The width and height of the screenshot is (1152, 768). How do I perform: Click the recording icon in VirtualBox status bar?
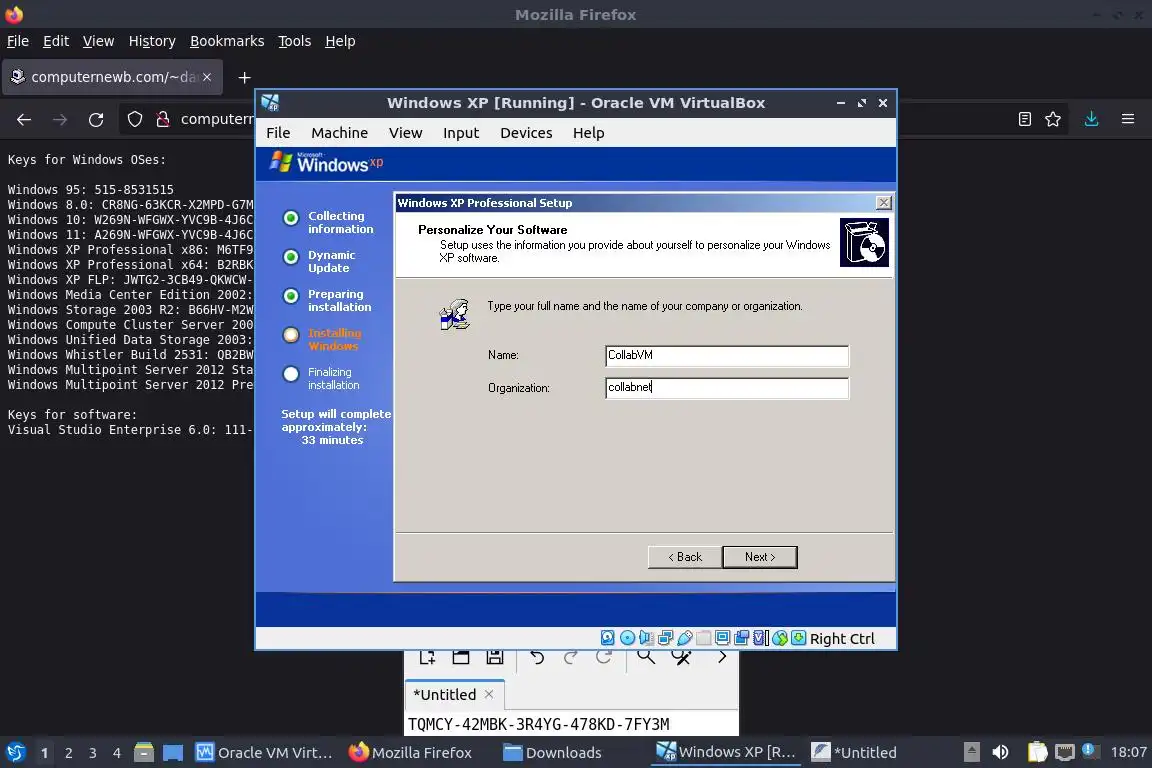[741, 638]
